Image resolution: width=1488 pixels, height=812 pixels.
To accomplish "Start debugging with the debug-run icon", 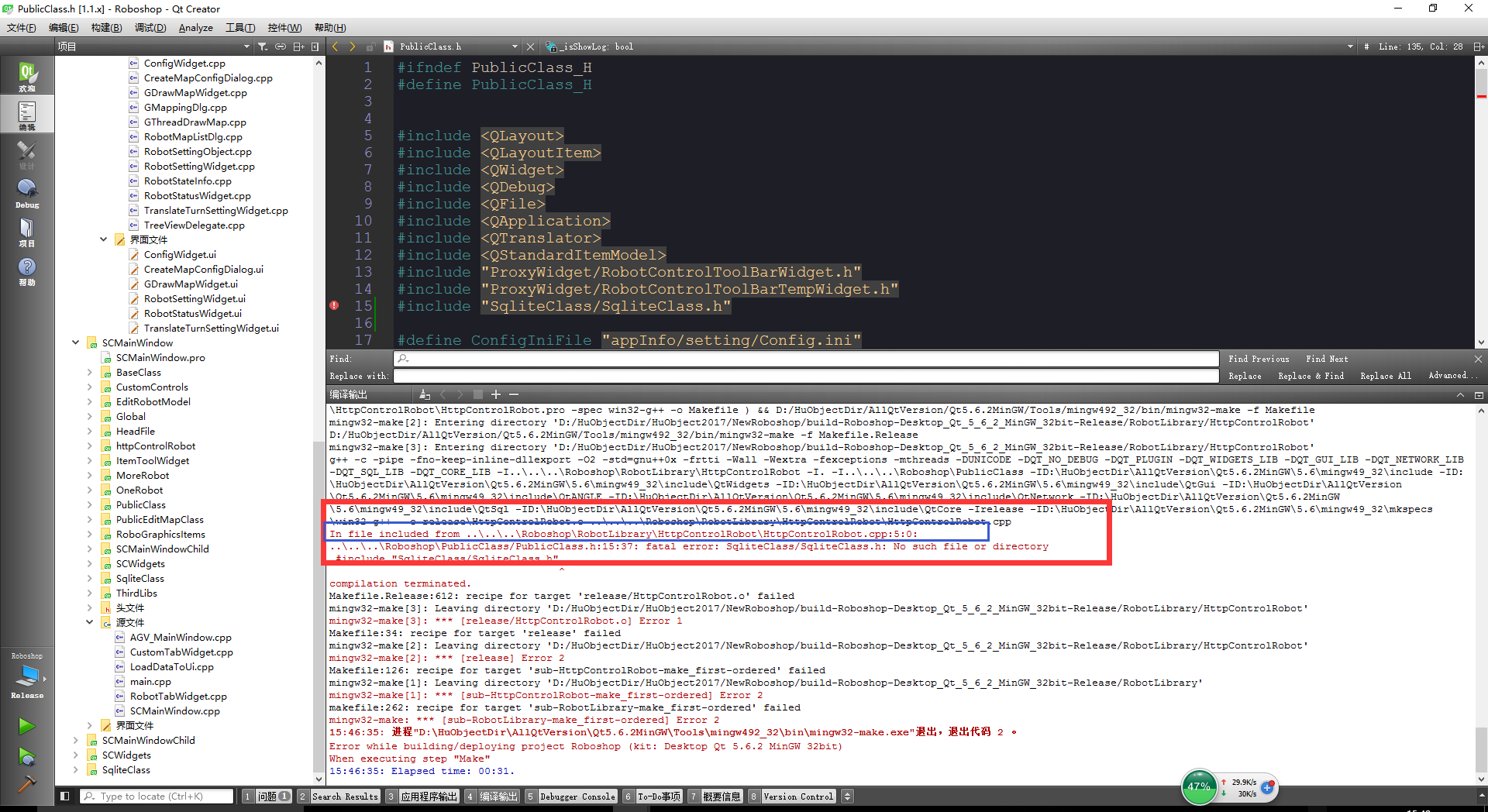I will [x=27, y=757].
